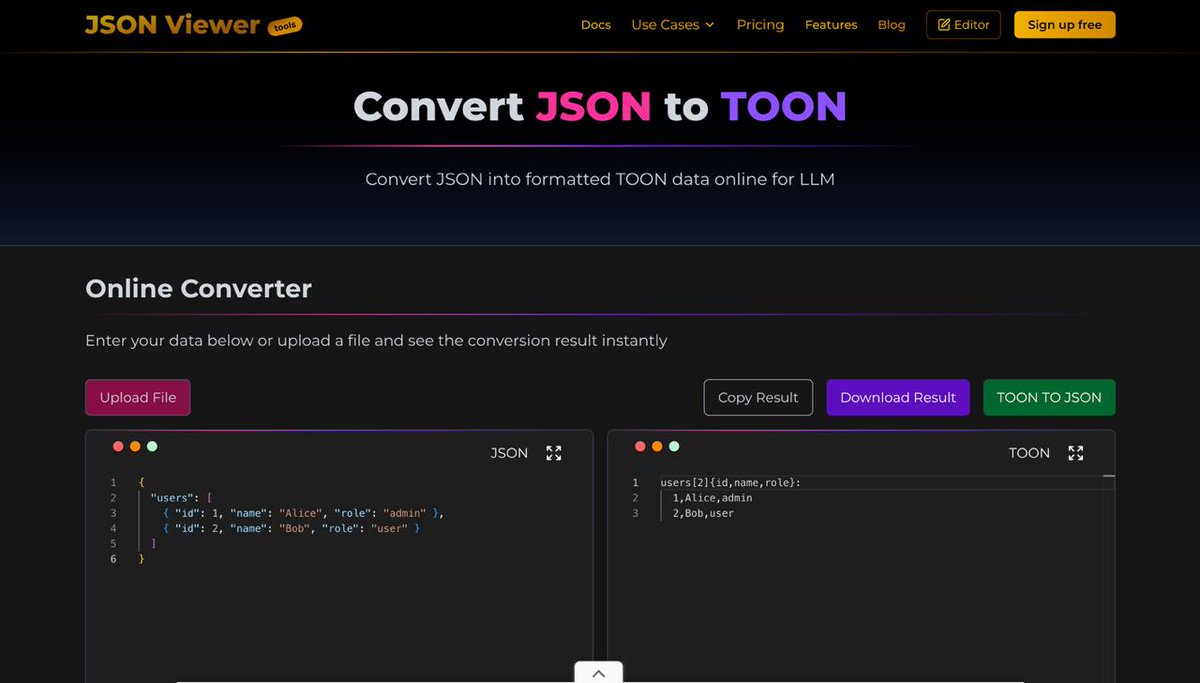
Task: Open the Docs page
Action: coord(596,24)
